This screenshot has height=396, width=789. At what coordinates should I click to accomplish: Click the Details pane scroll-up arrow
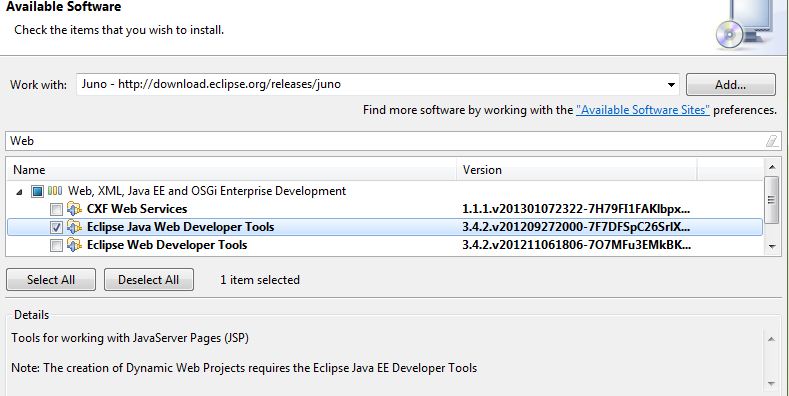pyautogui.click(x=771, y=339)
